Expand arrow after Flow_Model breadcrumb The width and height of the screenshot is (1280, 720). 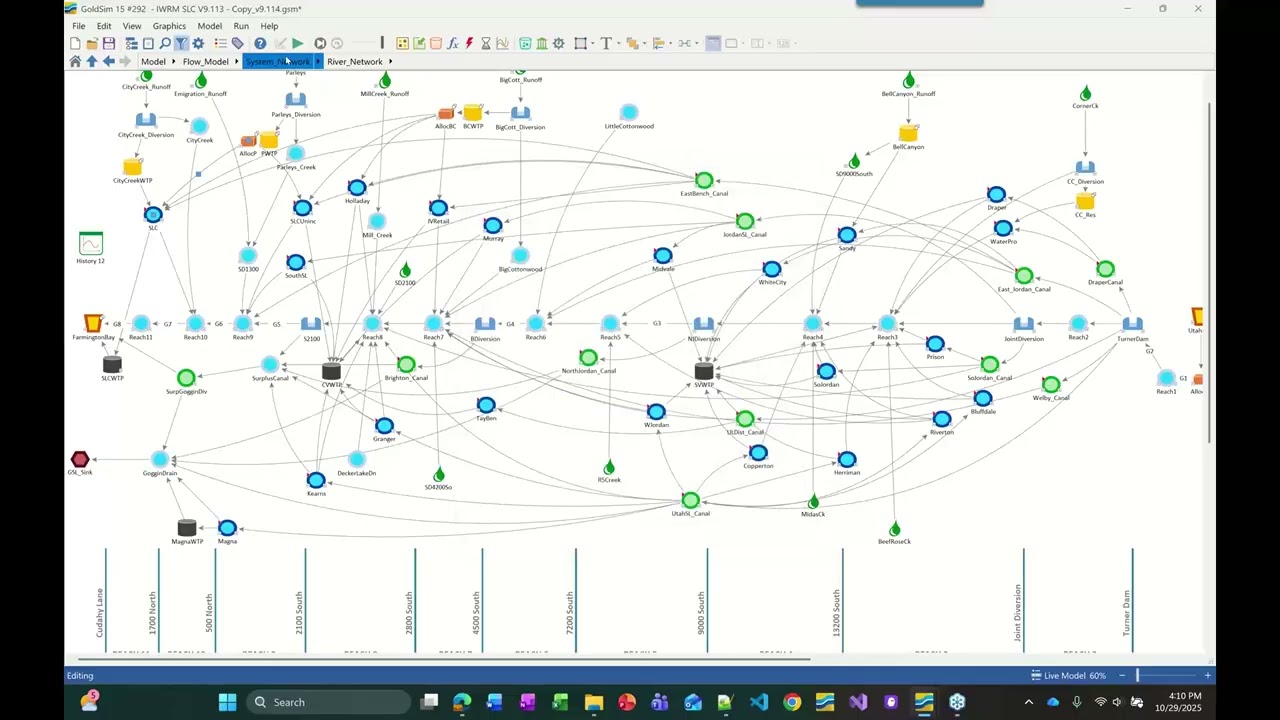[x=236, y=61]
